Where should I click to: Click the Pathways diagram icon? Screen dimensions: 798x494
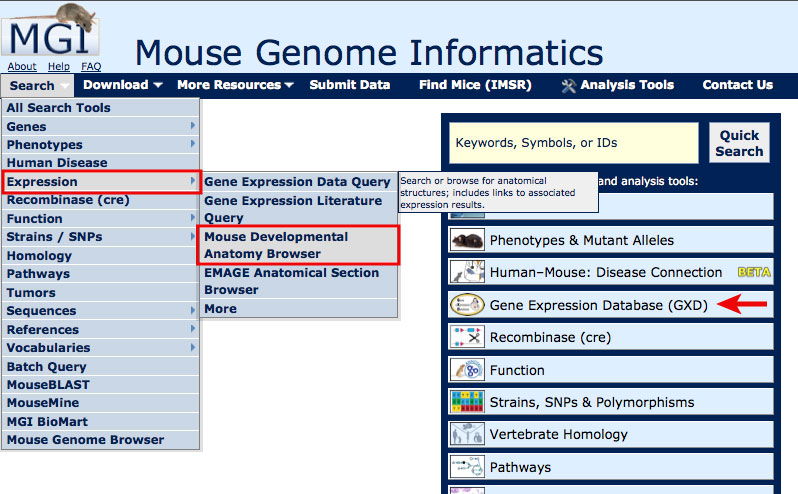[x=467, y=467]
